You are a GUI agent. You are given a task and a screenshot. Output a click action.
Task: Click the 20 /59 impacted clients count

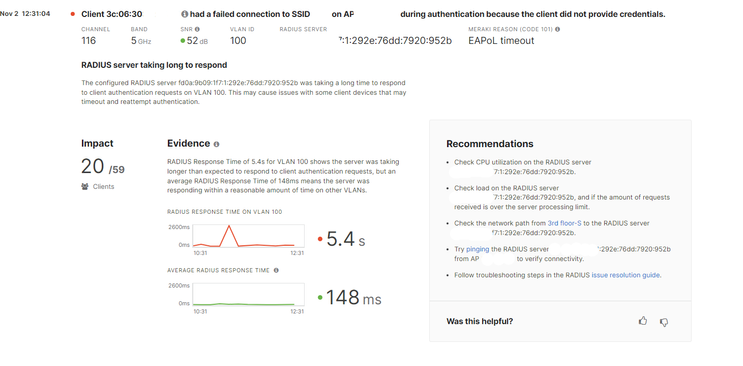click(103, 167)
